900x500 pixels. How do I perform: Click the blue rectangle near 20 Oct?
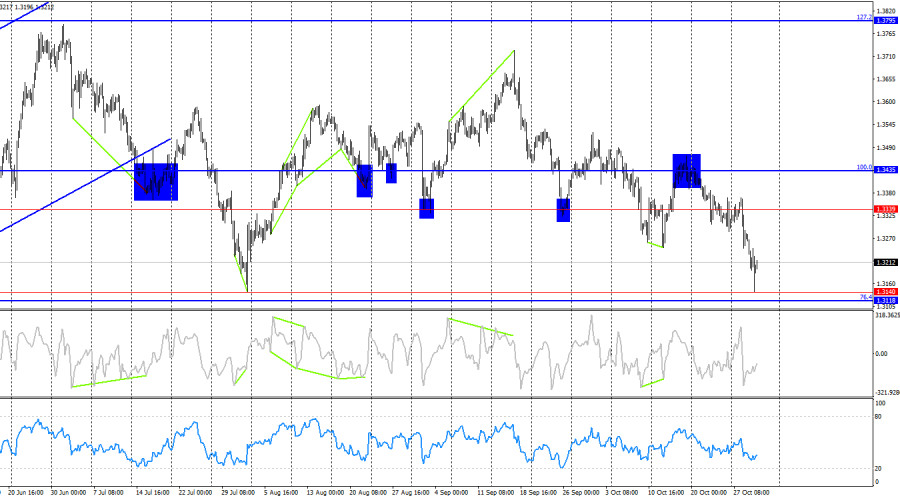[686, 170]
